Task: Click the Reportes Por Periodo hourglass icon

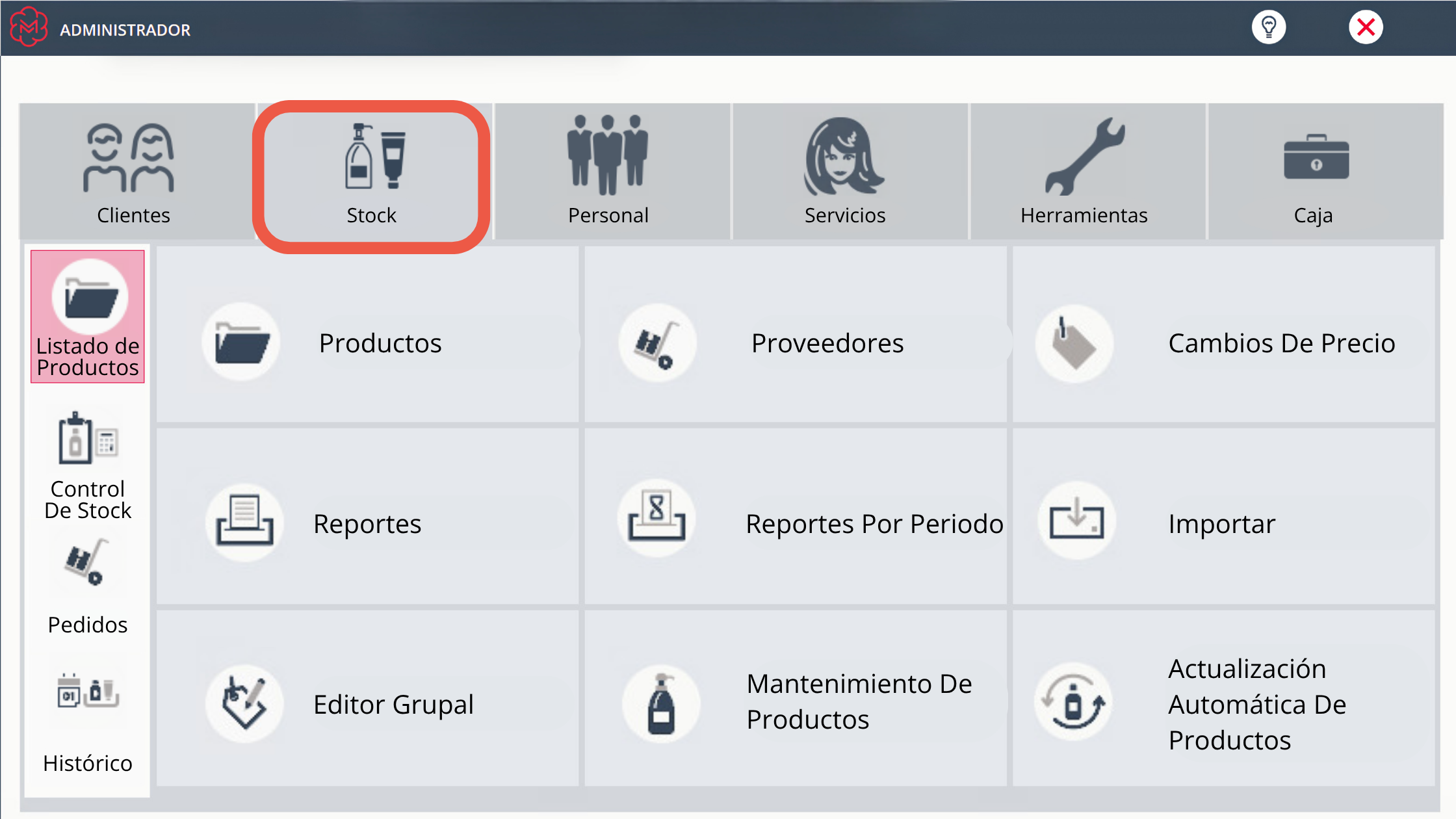Action: (656, 518)
